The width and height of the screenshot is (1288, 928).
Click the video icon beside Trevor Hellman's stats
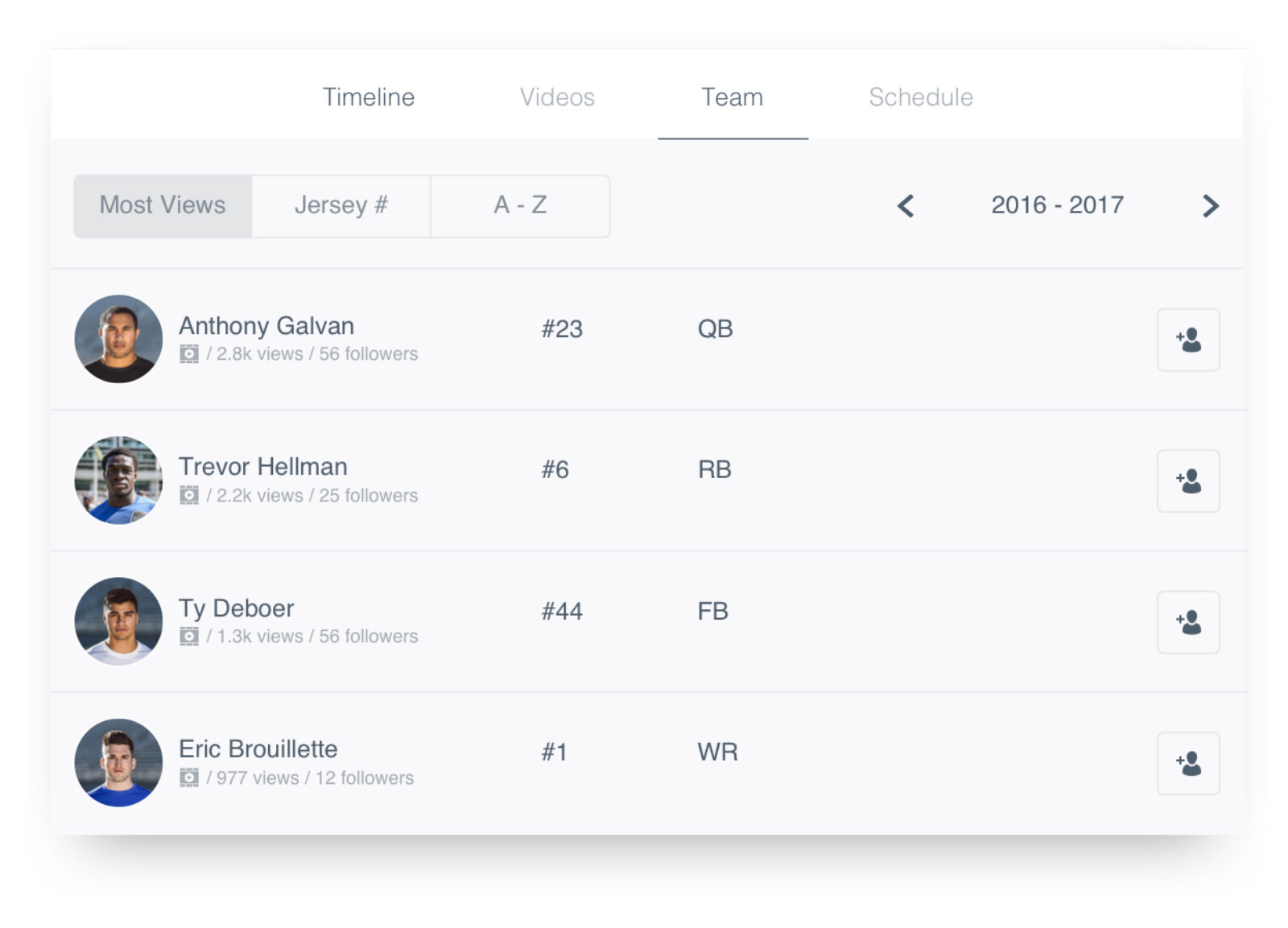tap(191, 496)
